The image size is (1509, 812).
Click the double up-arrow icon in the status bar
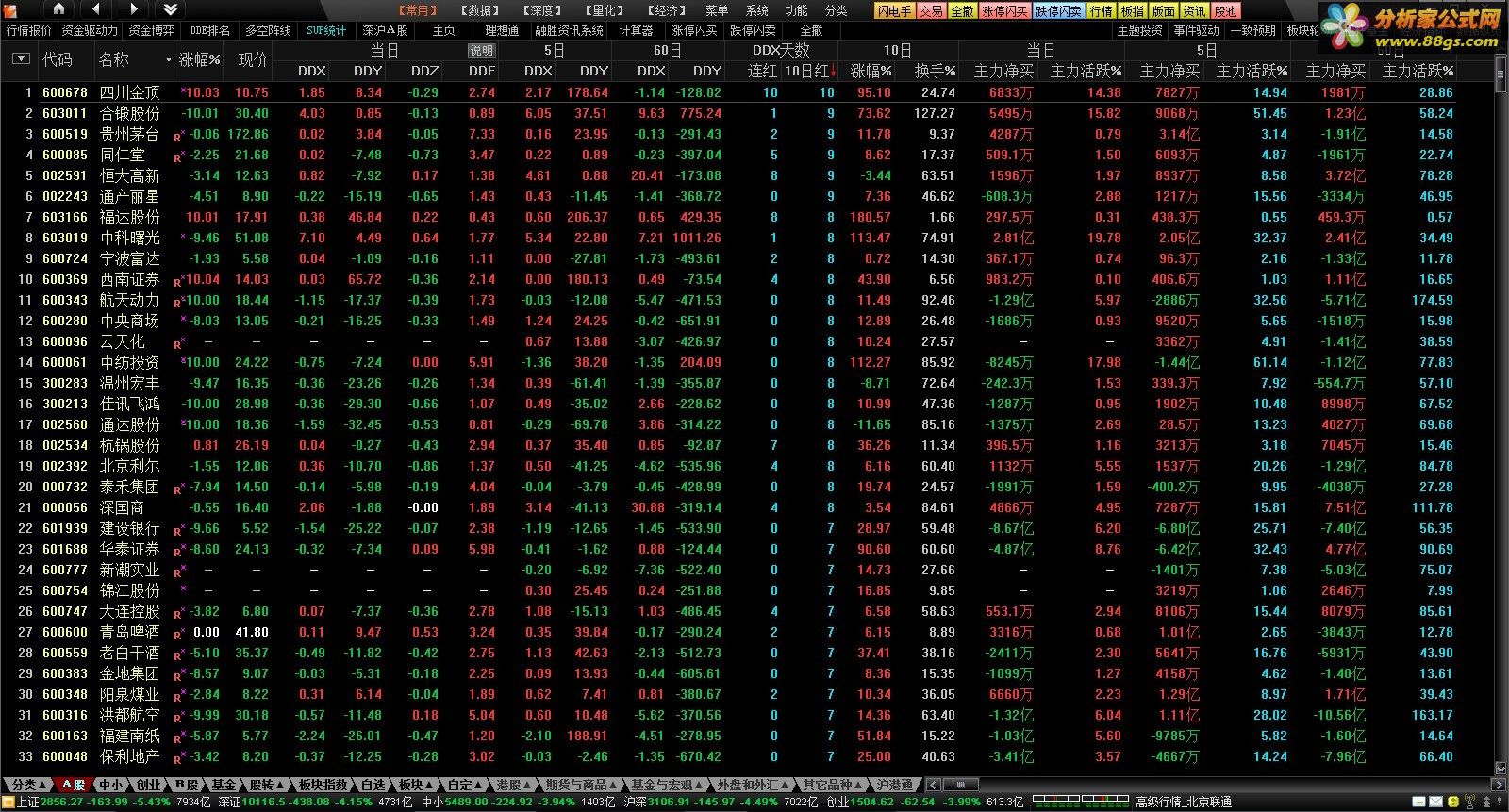tap(1486, 802)
